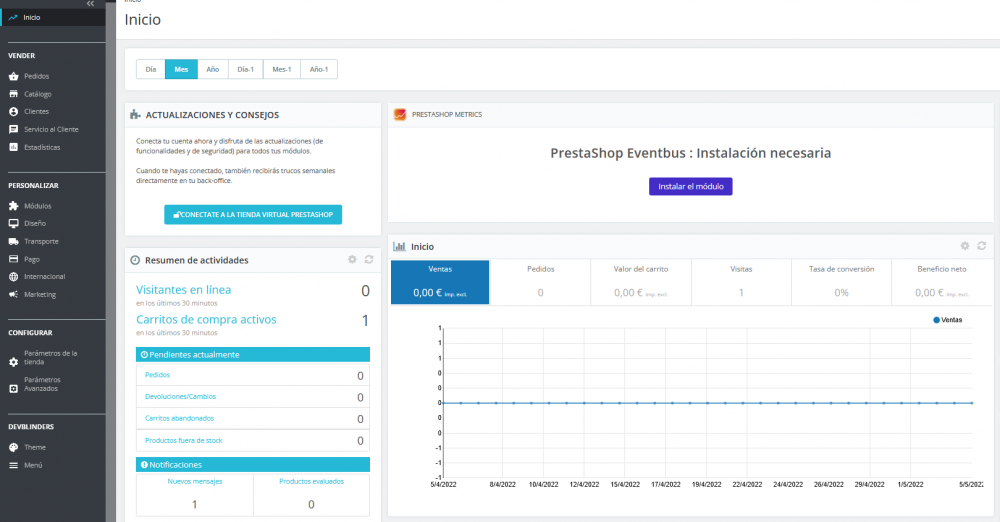1000x522 pixels.
Task: Toggle the Ventas legend color dot
Action: pyautogui.click(x=936, y=320)
